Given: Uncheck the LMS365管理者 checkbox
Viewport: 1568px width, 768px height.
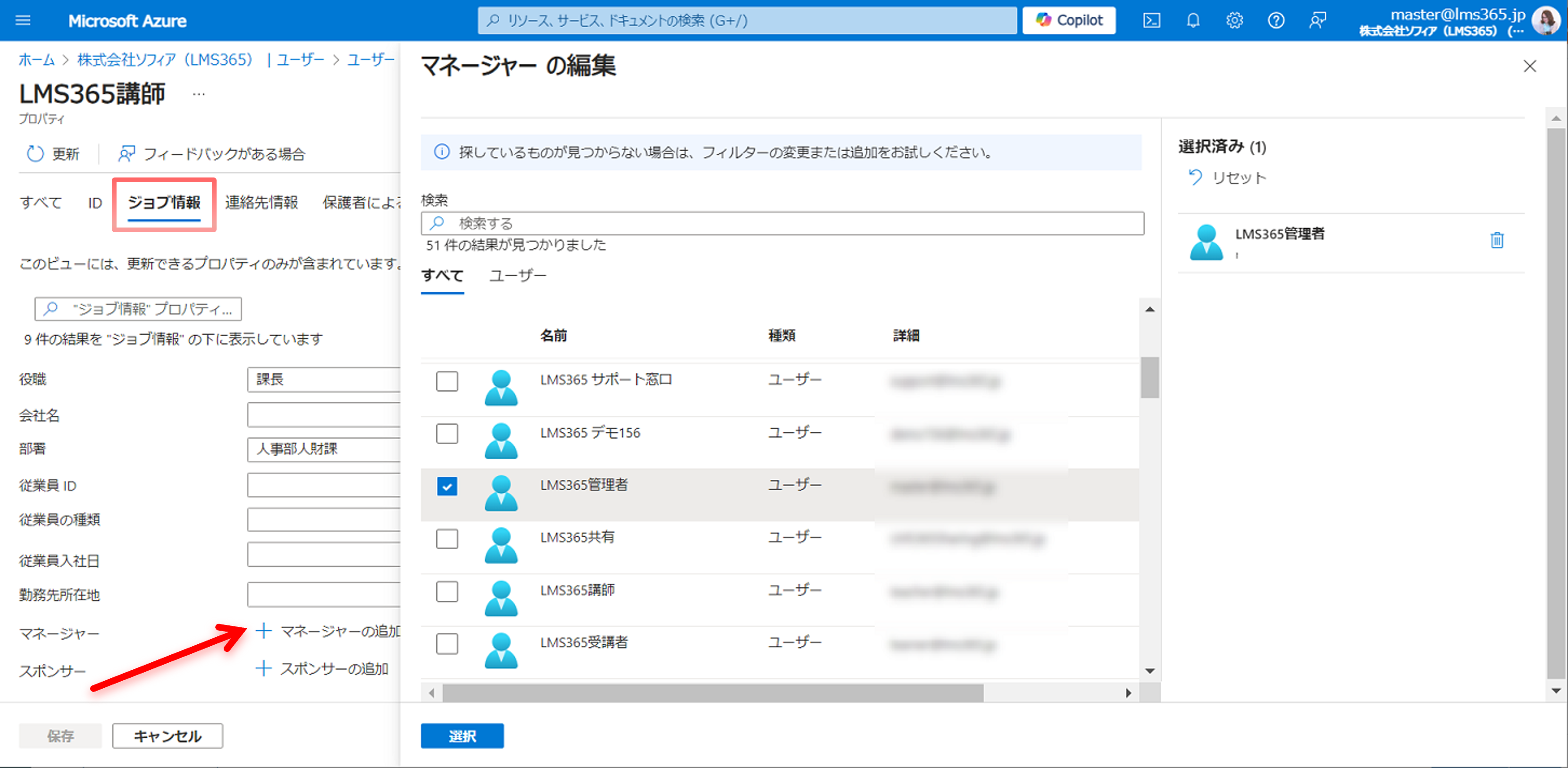Looking at the screenshot, I should point(447,486).
